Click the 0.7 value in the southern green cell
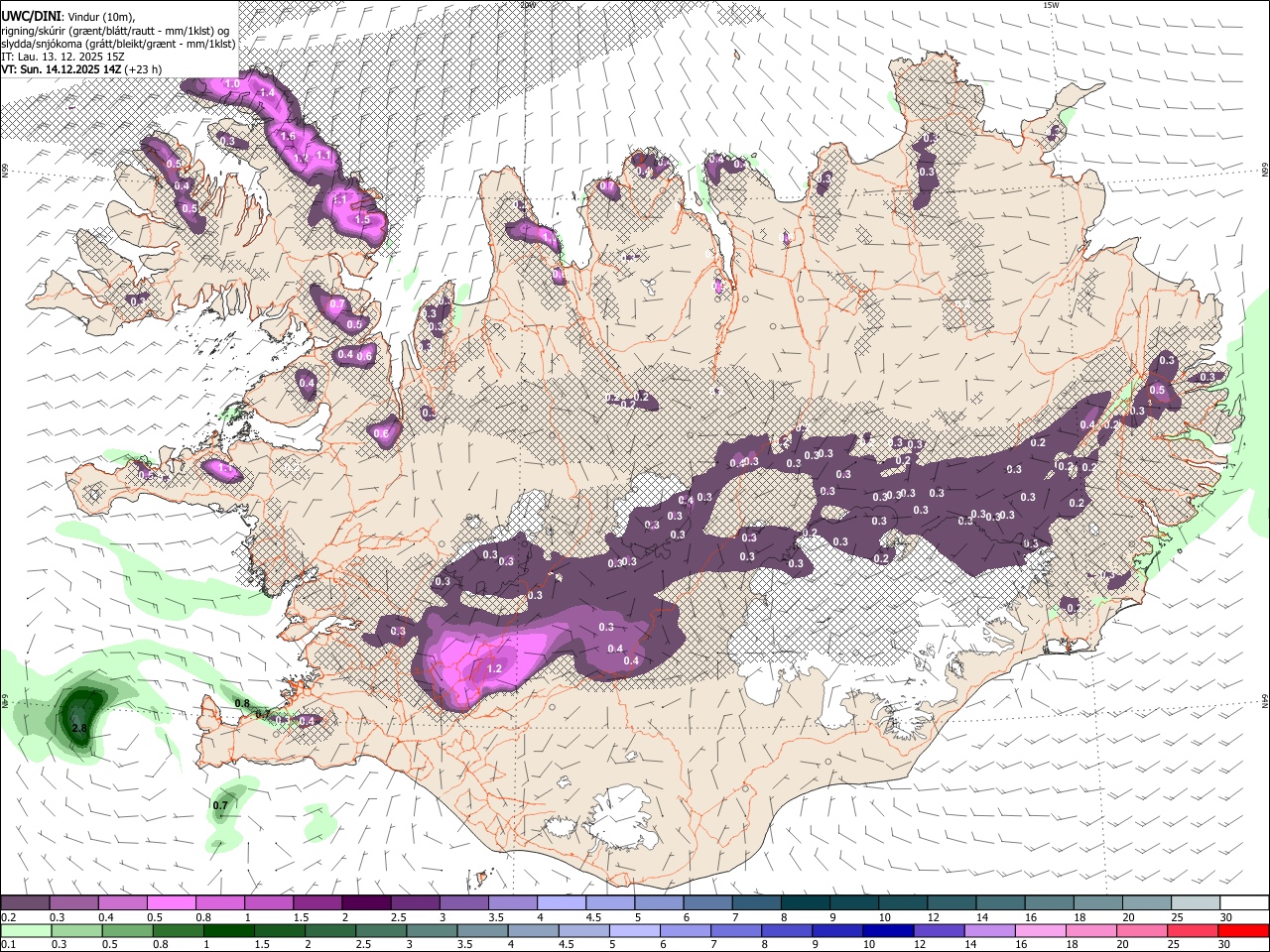Viewport: 1270px width, 952px height. pyautogui.click(x=220, y=805)
